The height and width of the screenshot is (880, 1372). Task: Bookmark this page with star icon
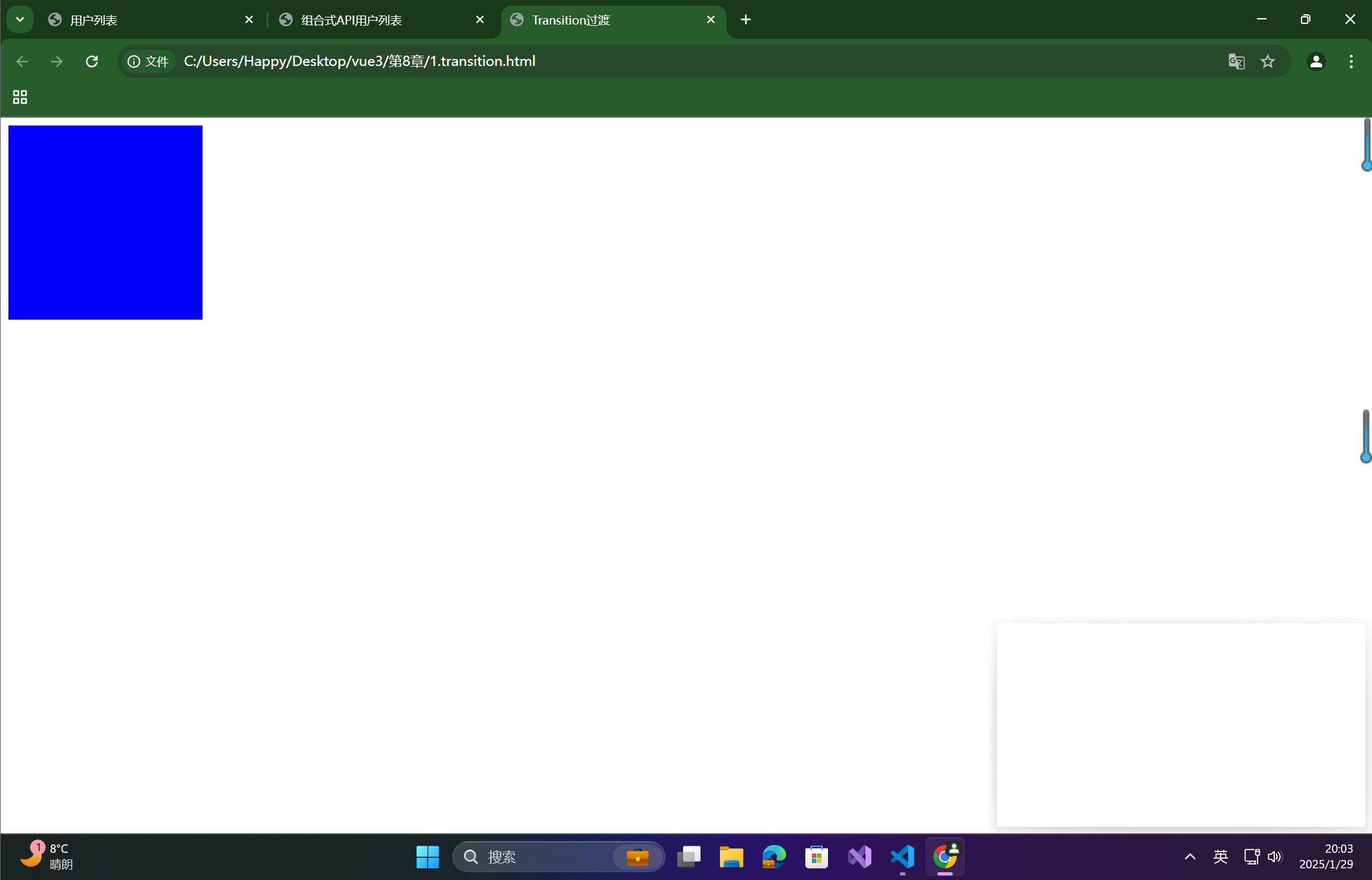point(1268,61)
